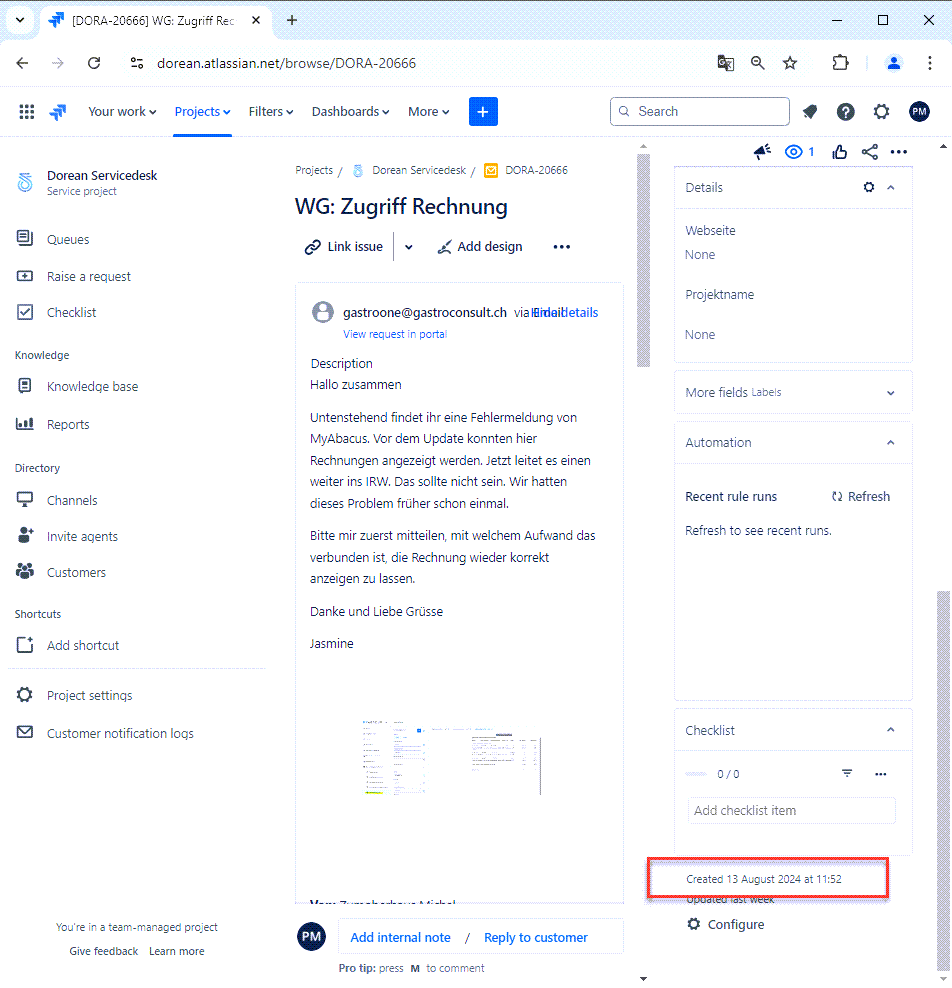Image resolution: width=952 pixels, height=988 pixels.
Task: Open the checklist three-dot menu
Action: [x=881, y=774]
